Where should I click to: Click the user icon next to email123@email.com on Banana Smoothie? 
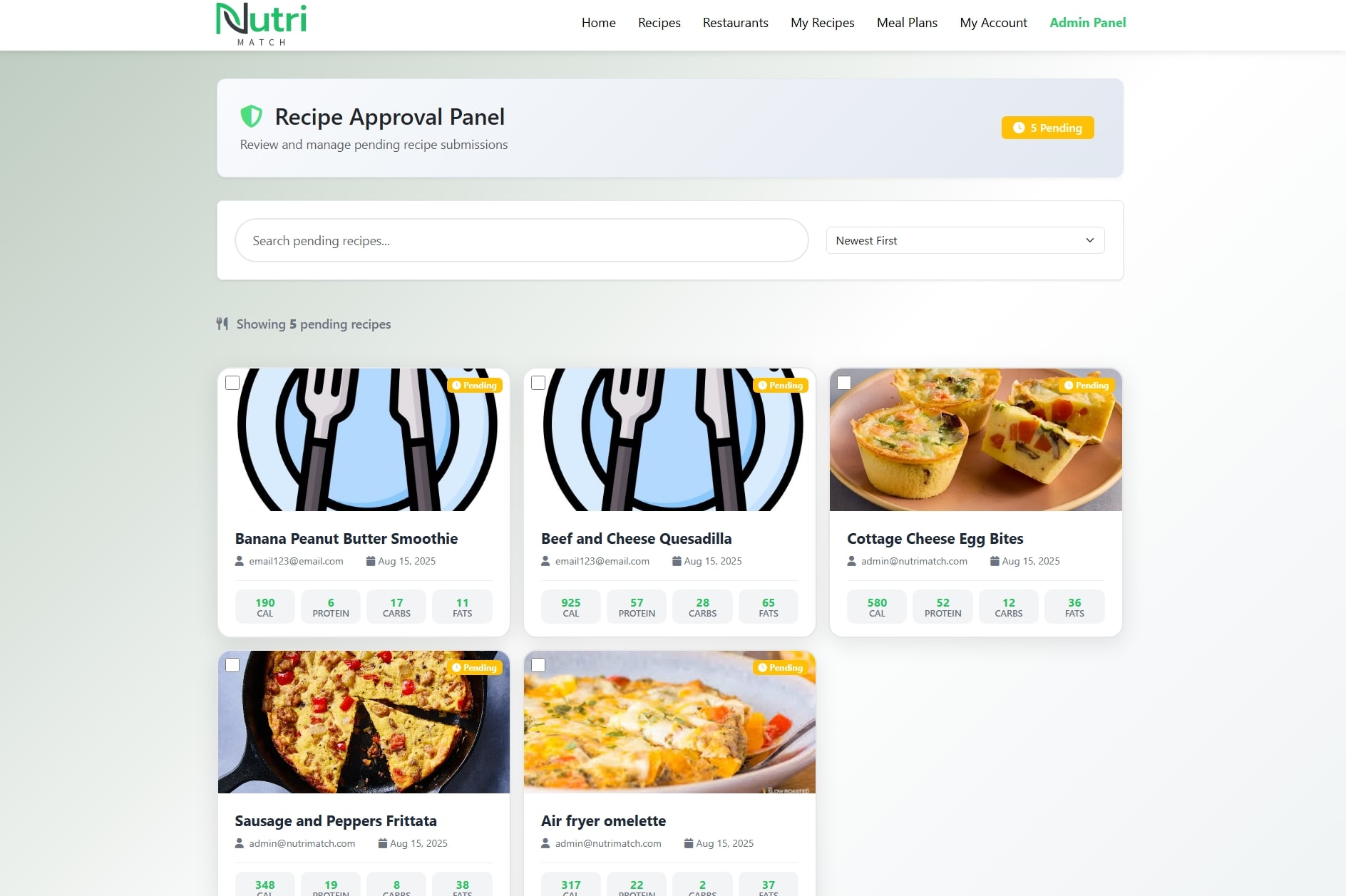[x=240, y=561]
